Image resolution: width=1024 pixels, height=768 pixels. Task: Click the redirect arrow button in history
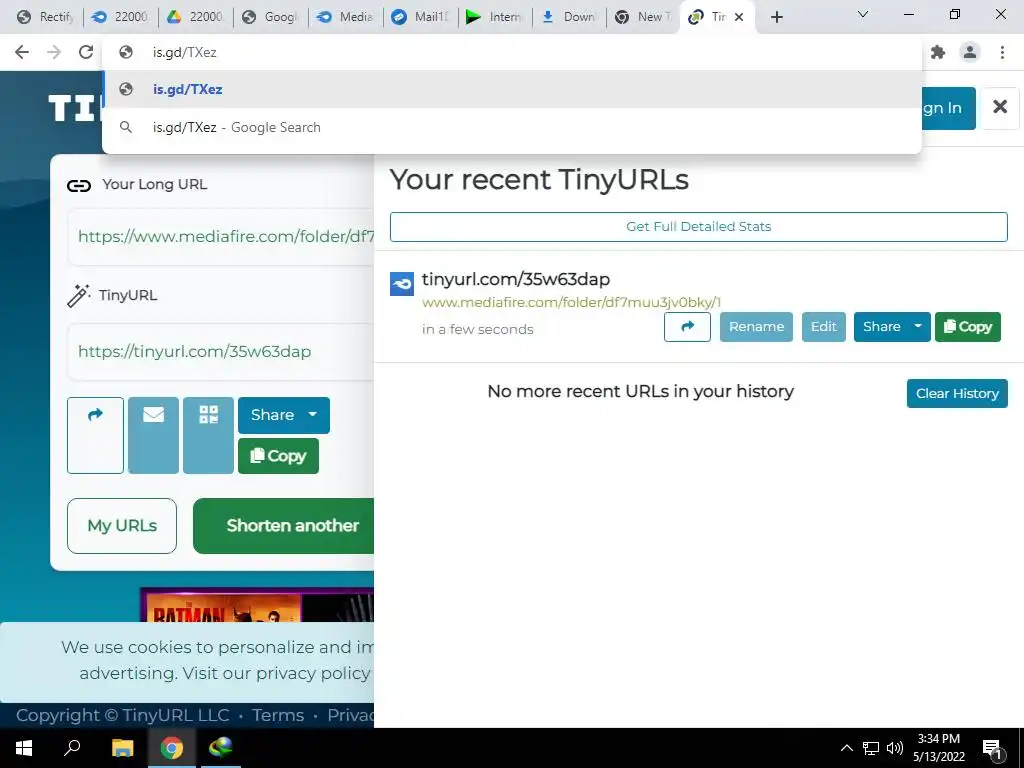pyautogui.click(x=687, y=327)
